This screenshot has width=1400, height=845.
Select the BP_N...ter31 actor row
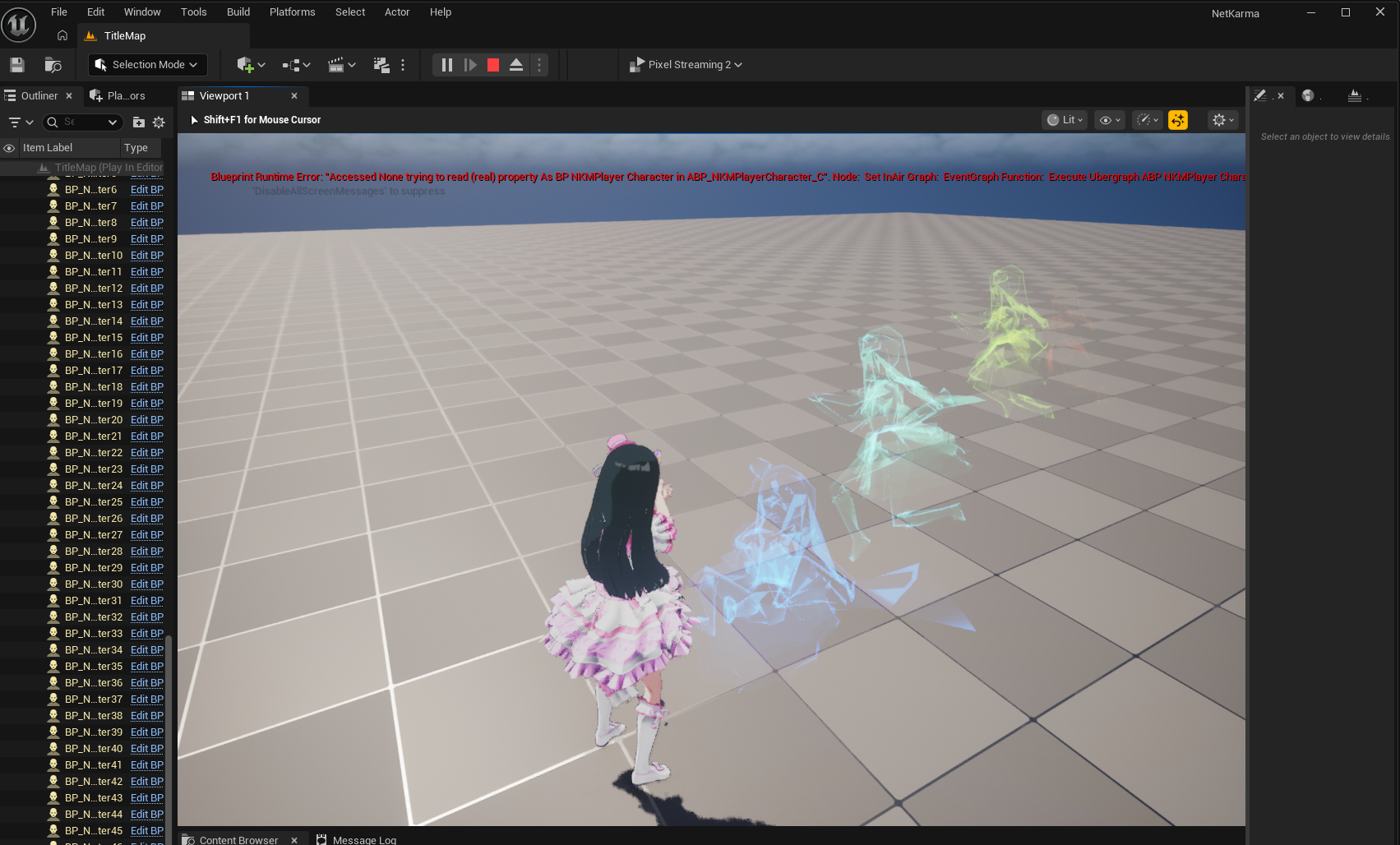(x=82, y=601)
